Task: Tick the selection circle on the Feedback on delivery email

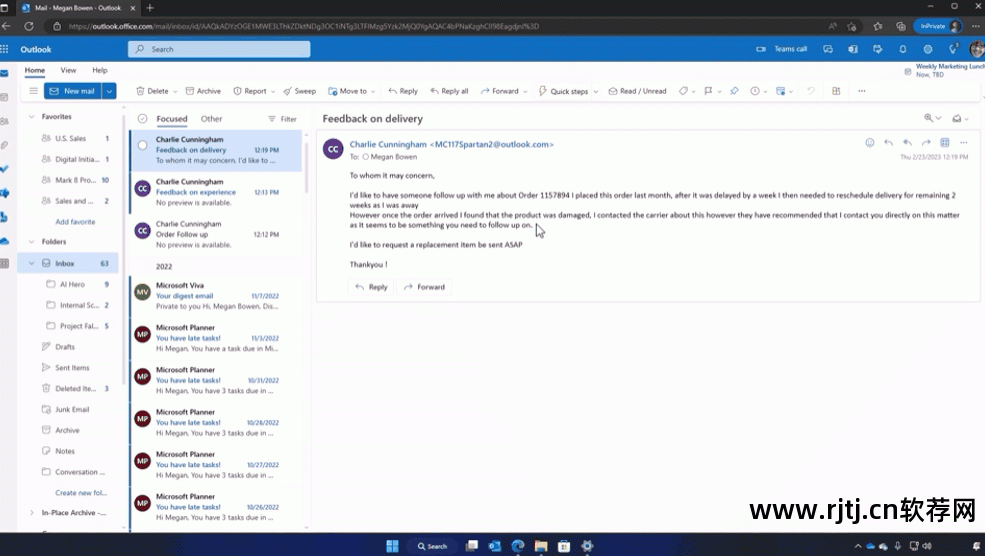Action: 142,145
